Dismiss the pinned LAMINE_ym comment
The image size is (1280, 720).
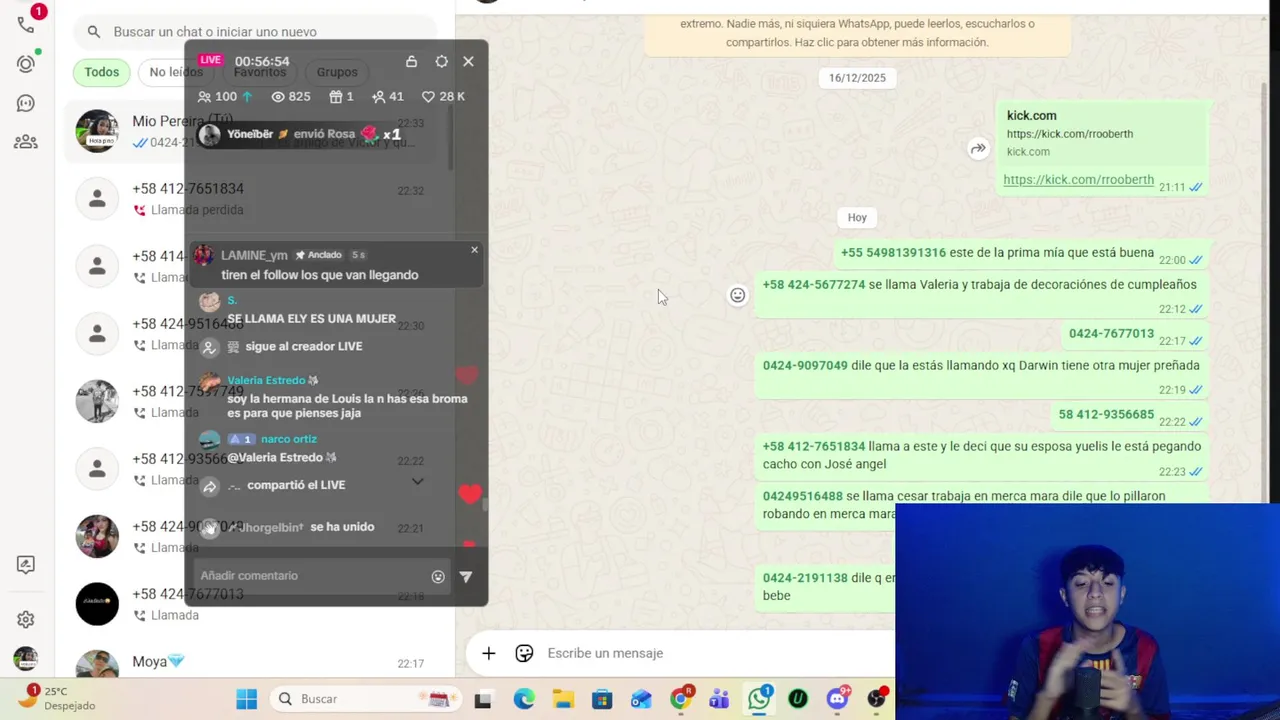click(x=474, y=249)
